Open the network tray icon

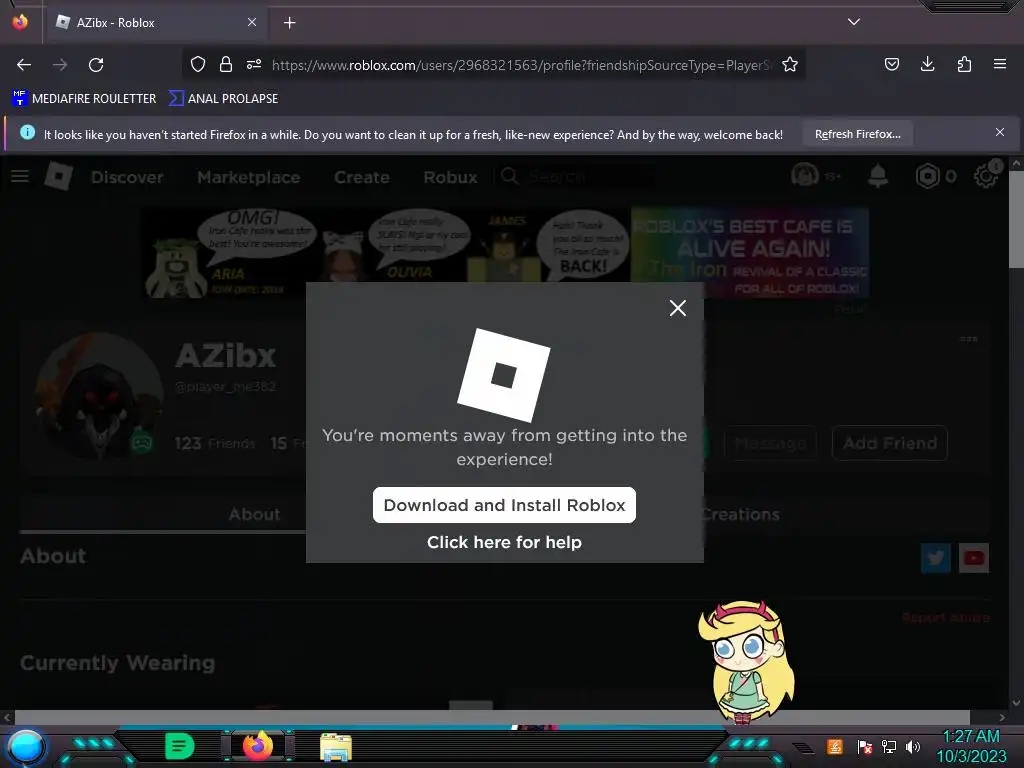pos(888,746)
